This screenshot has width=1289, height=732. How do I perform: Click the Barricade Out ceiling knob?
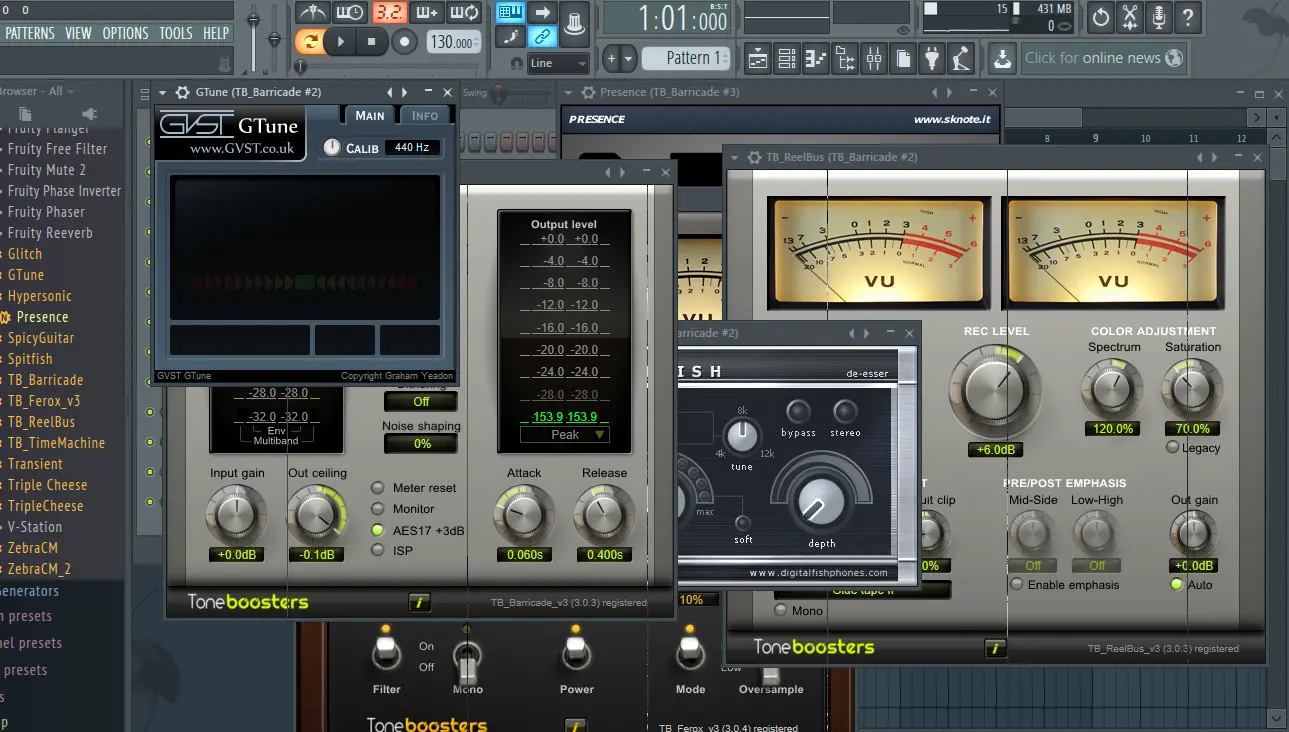point(316,515)
